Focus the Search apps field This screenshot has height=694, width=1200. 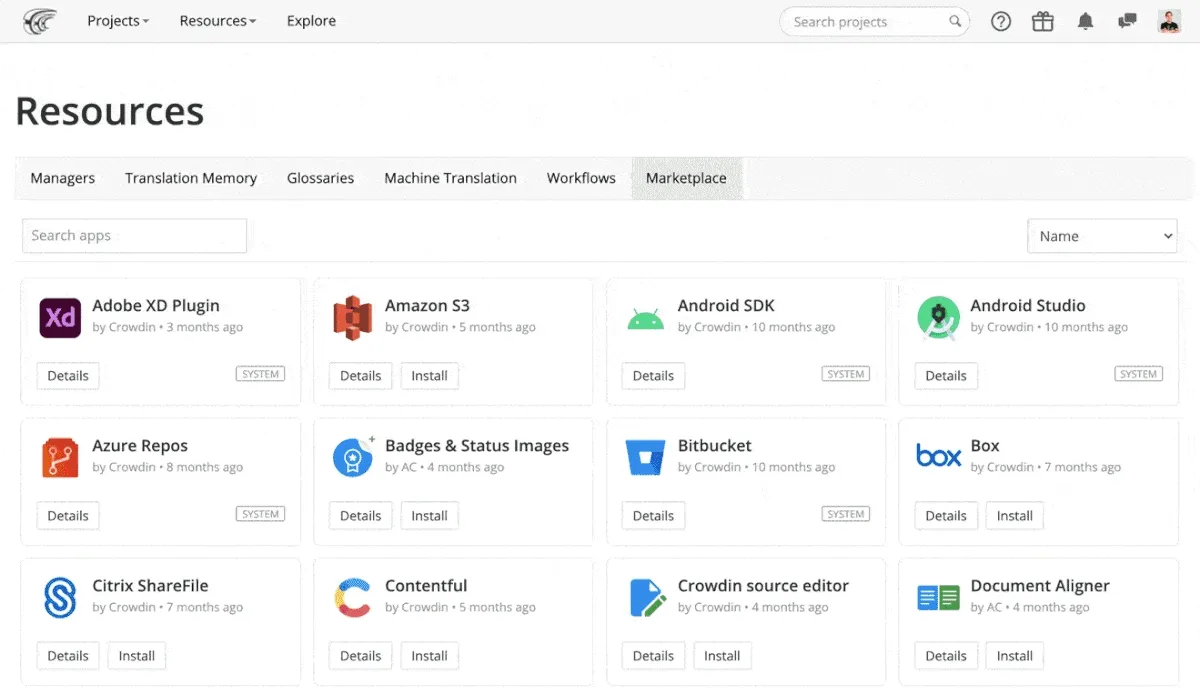(x=134, y=236)
